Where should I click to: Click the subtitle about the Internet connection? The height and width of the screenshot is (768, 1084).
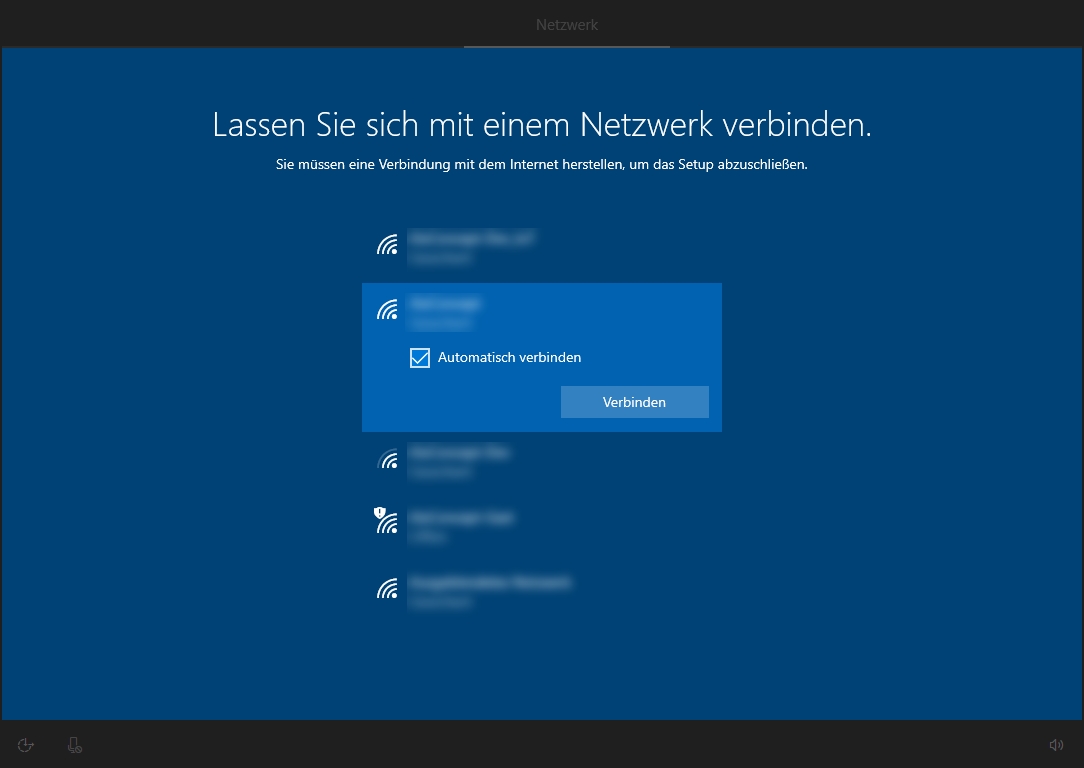[541, 165]
